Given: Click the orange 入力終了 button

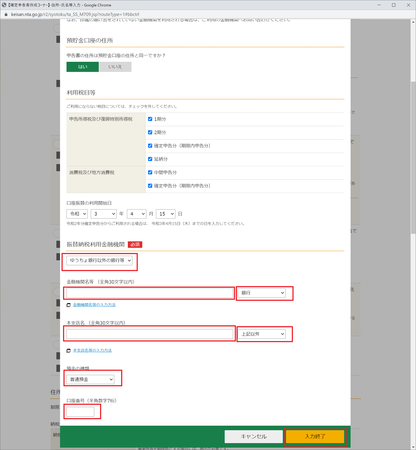Looking at the screenshot, I should tap(315, 436).
